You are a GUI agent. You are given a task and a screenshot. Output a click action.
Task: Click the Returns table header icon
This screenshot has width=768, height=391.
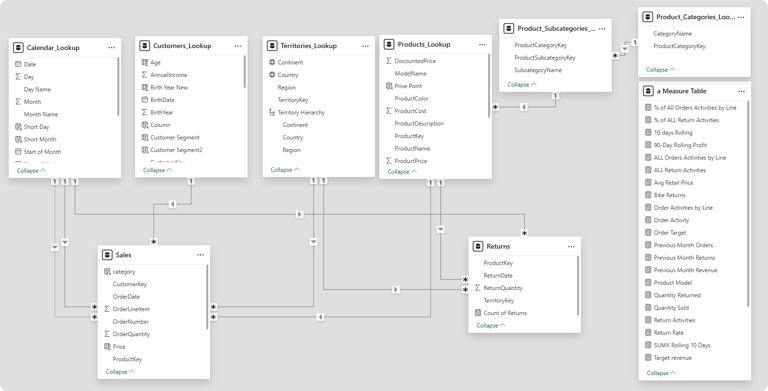pyautogui.click(x=478, y=246)
